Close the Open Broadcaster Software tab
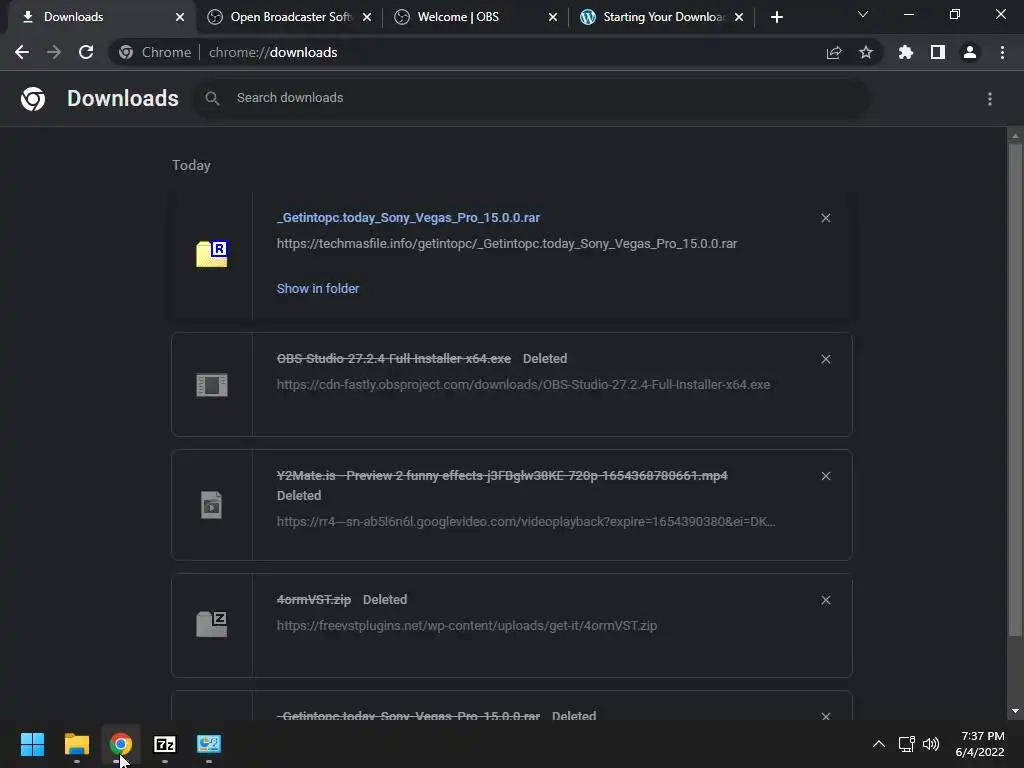Viewport: 1024px width, 768px height. tap(366, 17)
